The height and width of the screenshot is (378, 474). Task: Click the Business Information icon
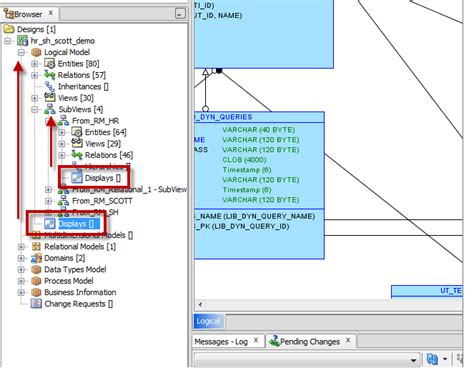click(36, 292)
